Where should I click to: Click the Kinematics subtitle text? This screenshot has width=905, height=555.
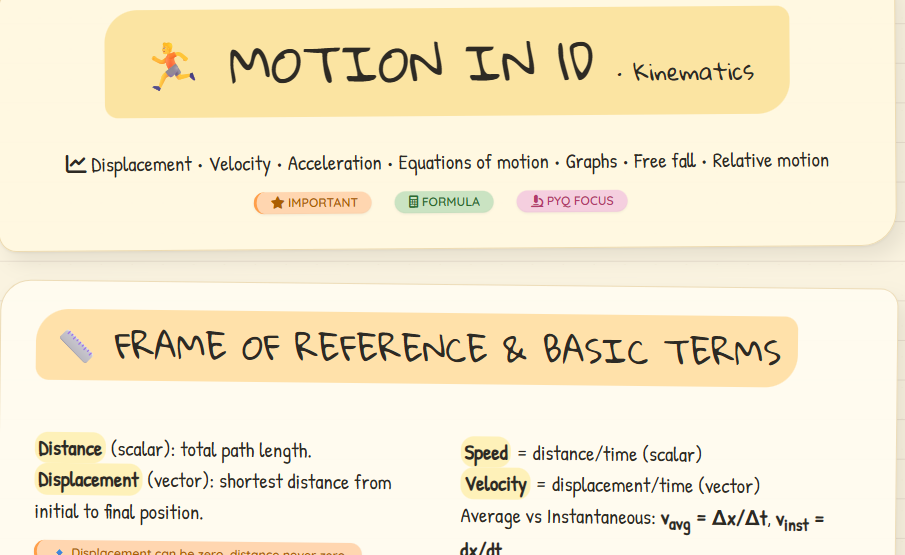point(693,72)
